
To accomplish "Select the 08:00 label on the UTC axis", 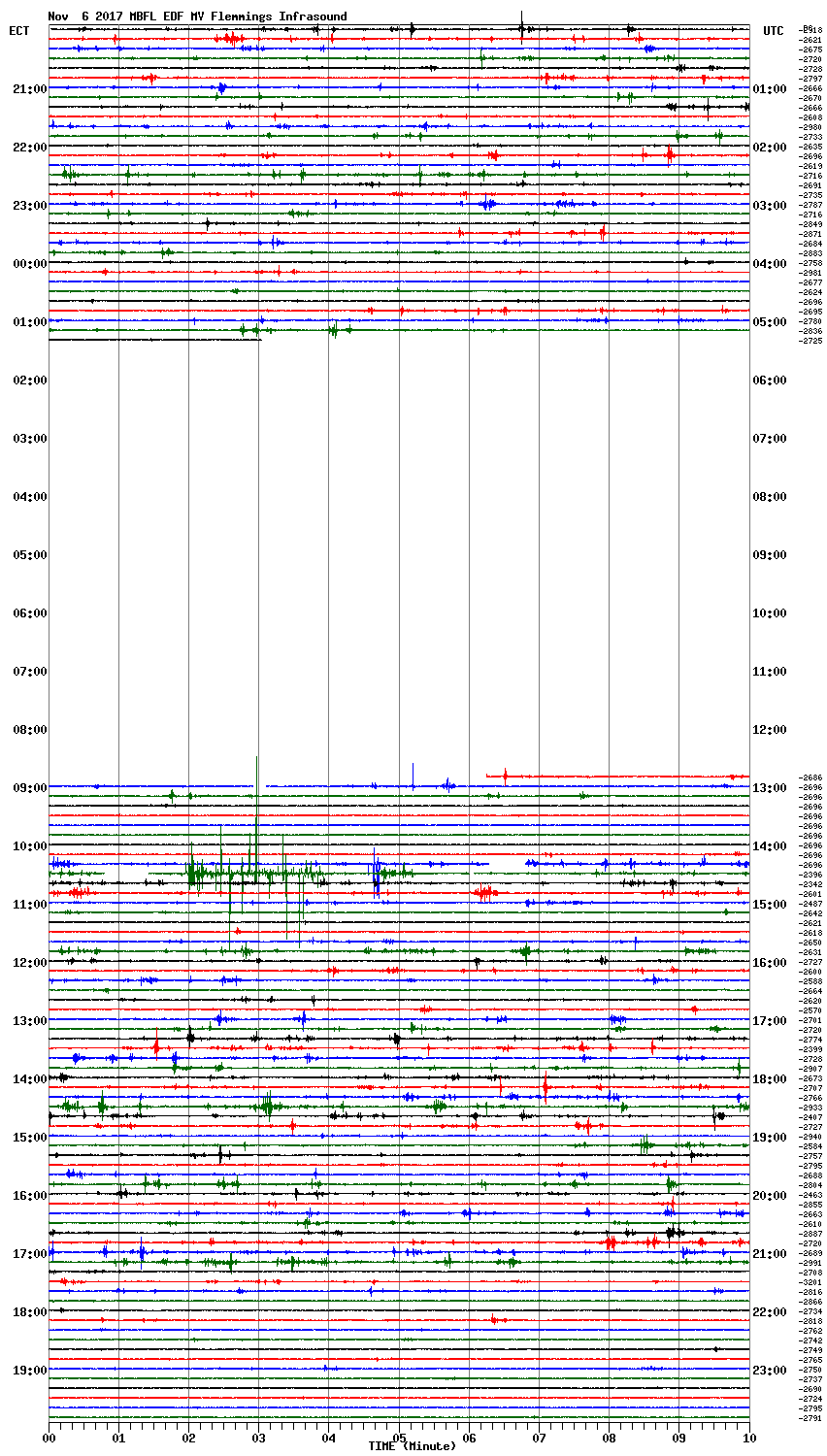I will coord(770,497).
